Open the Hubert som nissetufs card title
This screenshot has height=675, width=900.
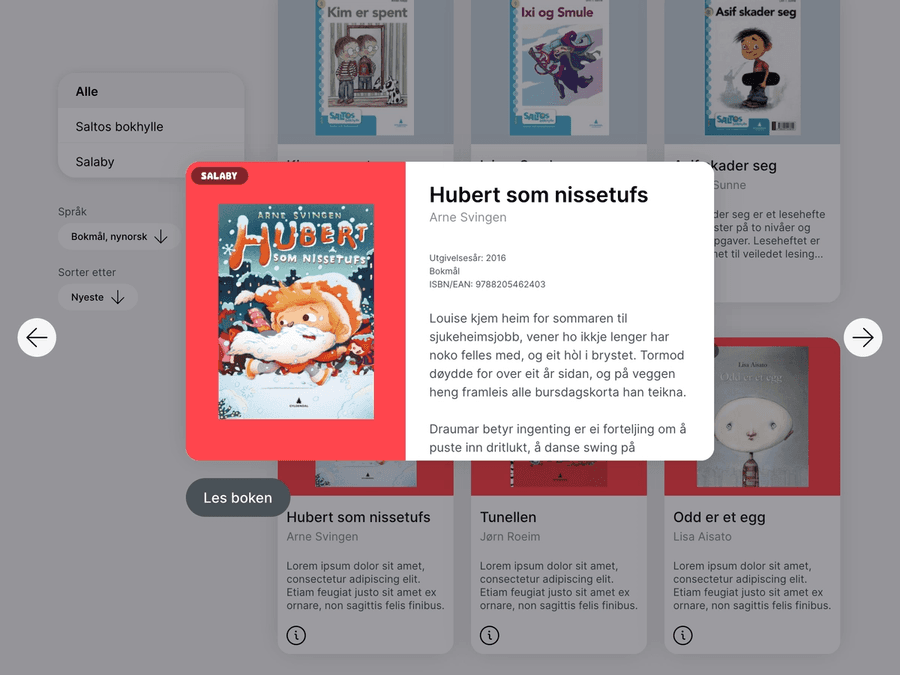click(358, 517)
